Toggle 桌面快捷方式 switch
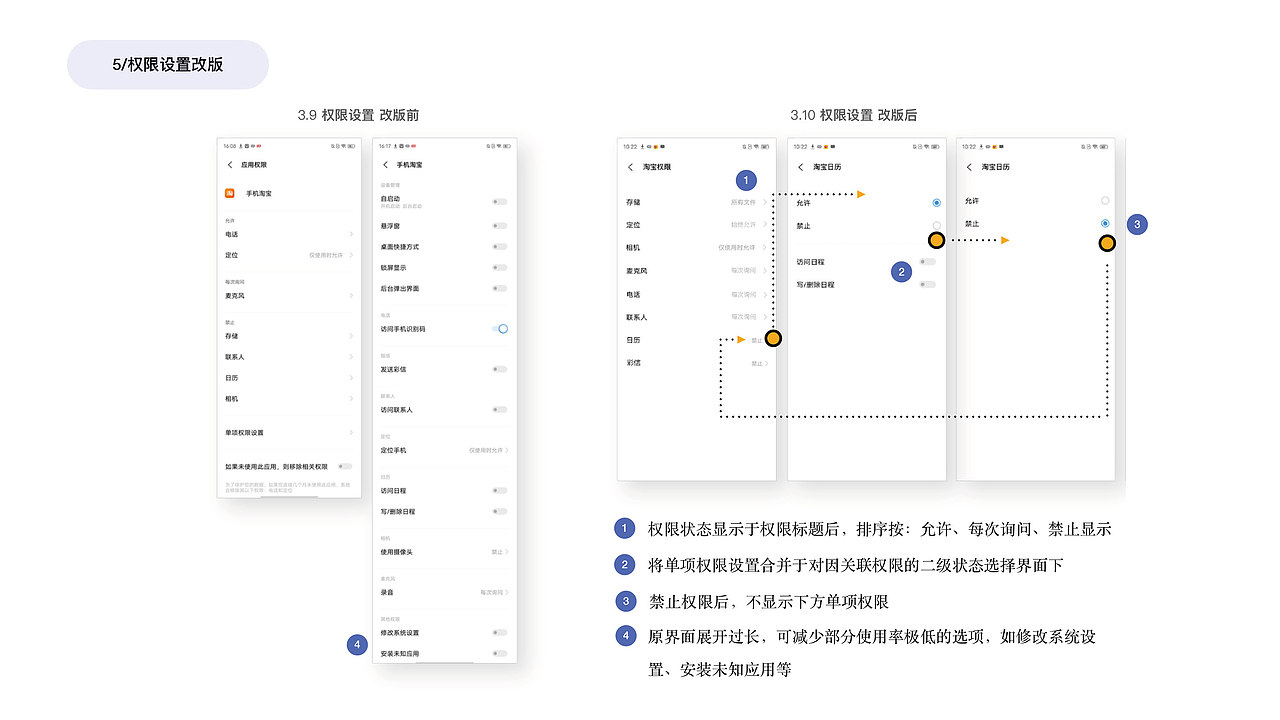1280x720 pixels. pos(500,246)
